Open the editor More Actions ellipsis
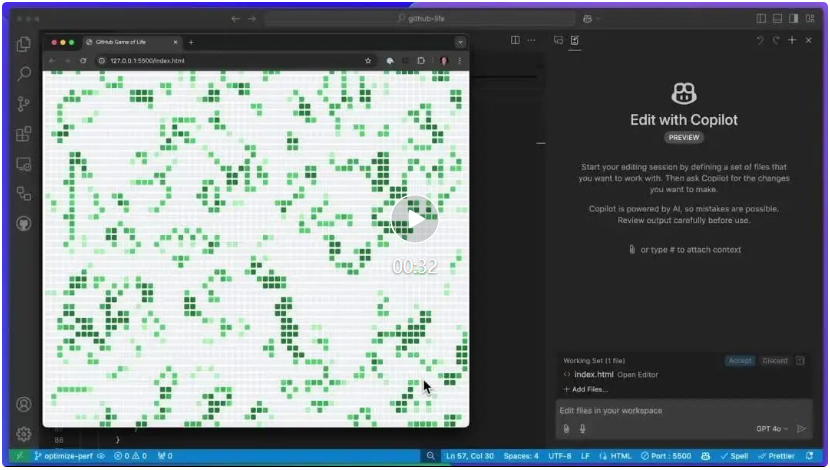830x470 pixels. [x=531, y=40]
